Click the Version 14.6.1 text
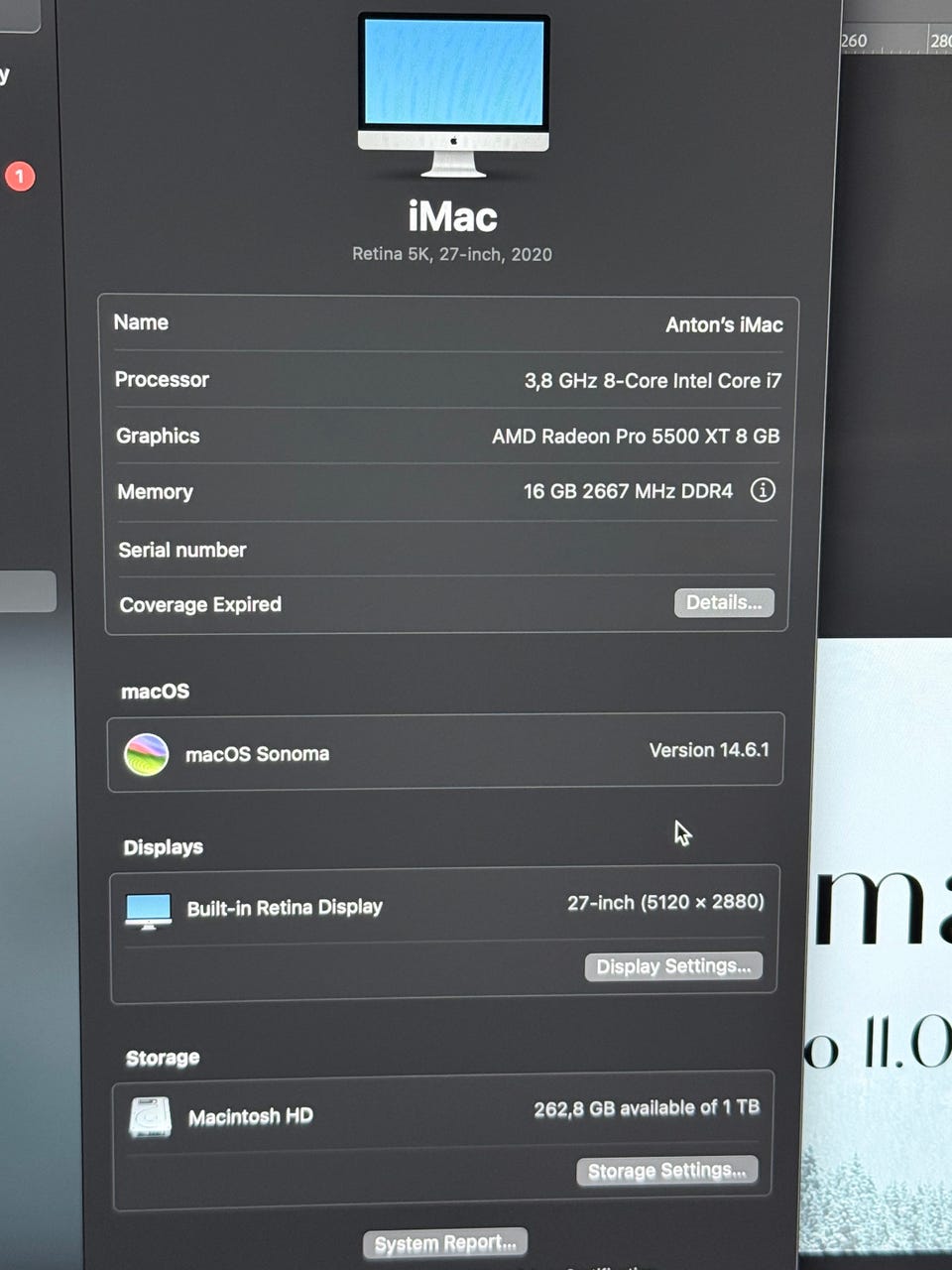 709,750
